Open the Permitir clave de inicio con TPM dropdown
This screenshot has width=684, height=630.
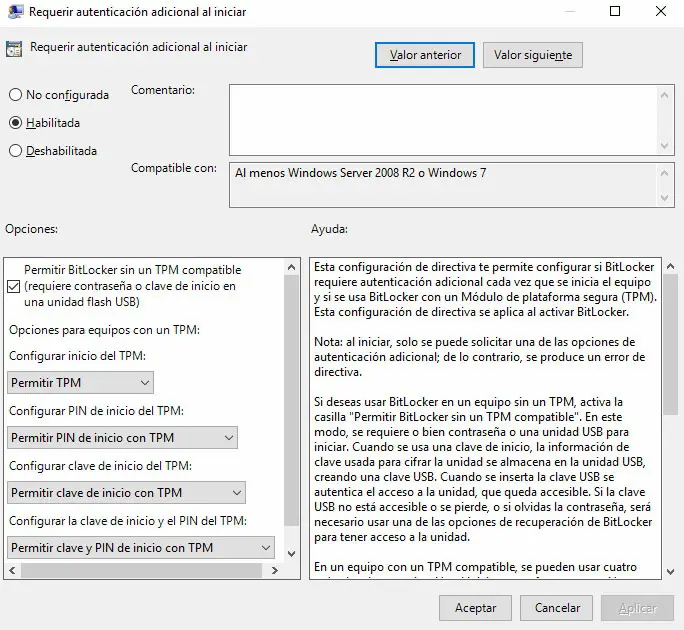point(127,493)
